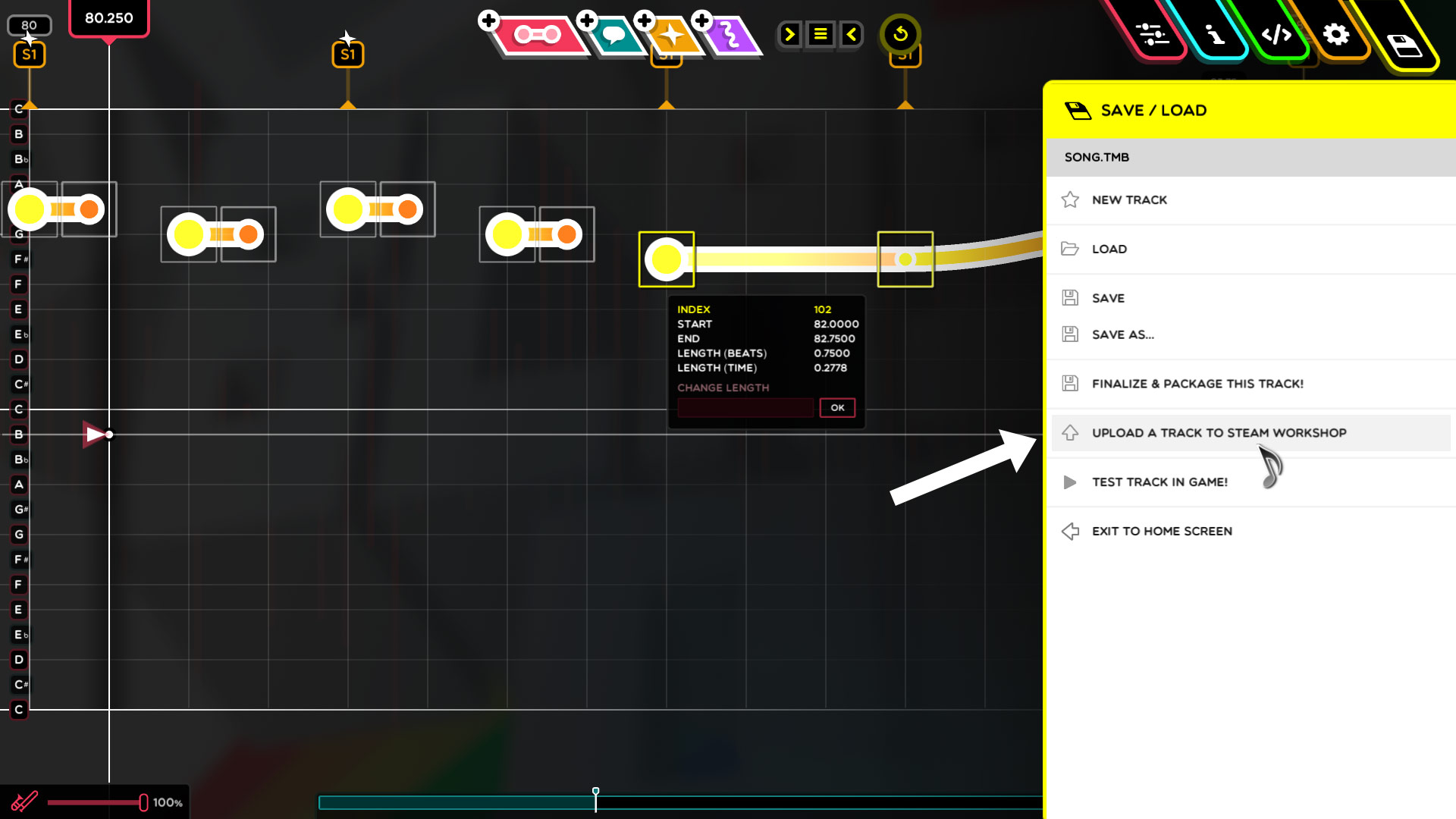Click Save As... option
The image size is (1456, 819).
click(x=1122, y=334)
